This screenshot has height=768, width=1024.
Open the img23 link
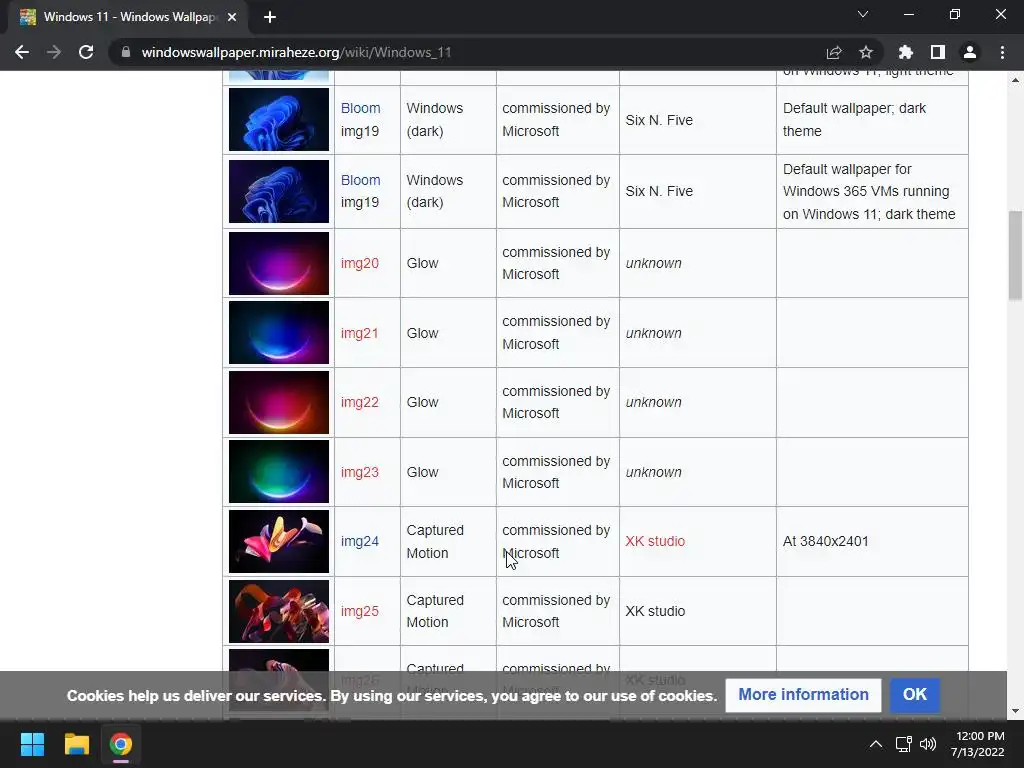[360, 472]
